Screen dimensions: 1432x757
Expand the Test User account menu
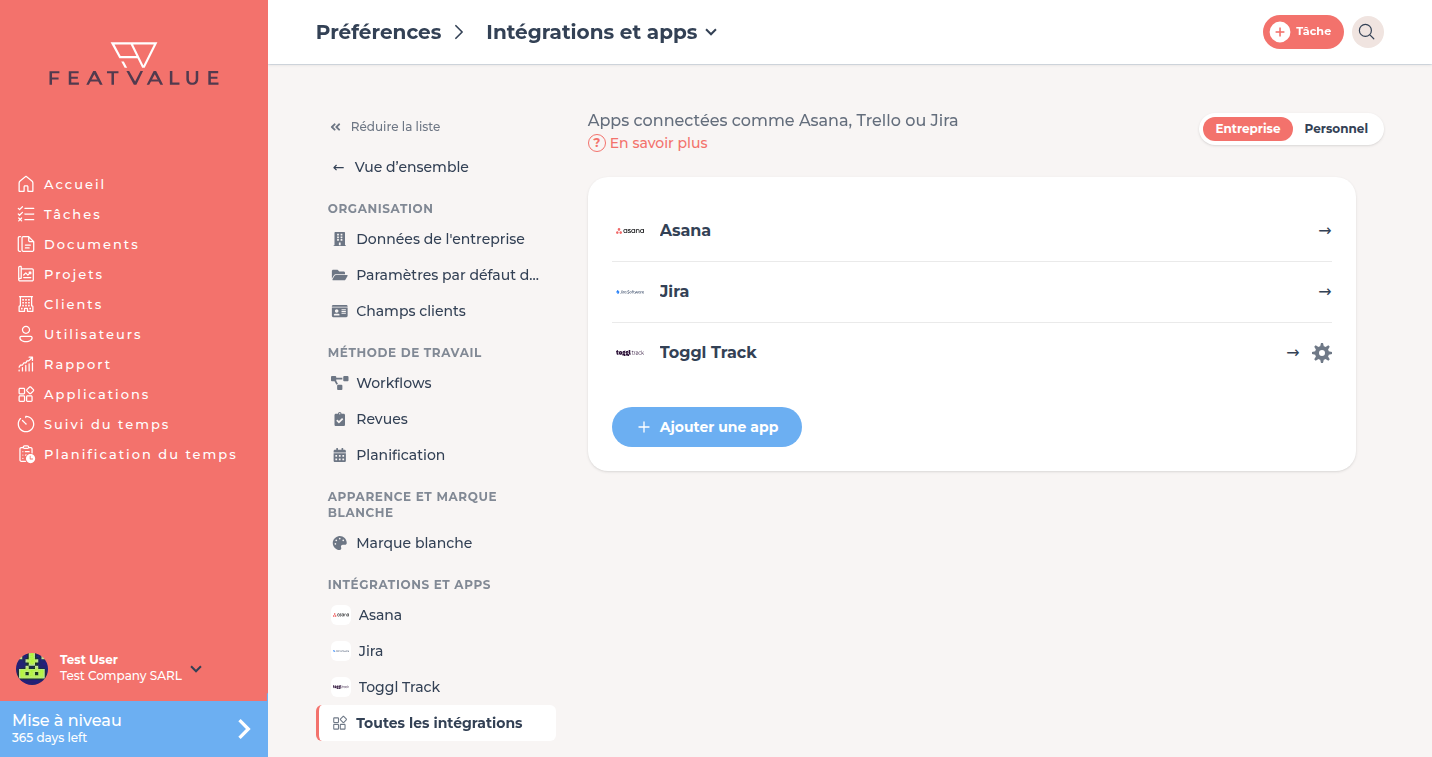pyautogui.click(x=196, y=668)
